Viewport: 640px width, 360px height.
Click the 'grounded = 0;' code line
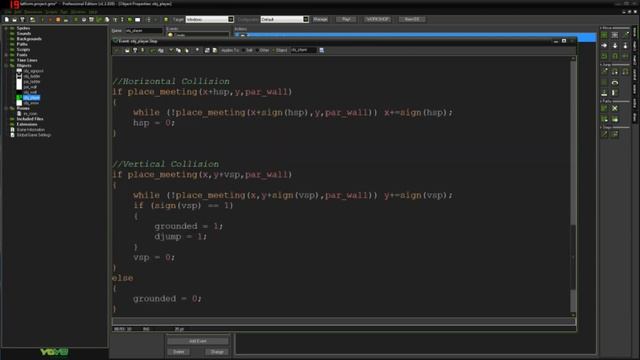pyautogui.click(x=167, y=298)
